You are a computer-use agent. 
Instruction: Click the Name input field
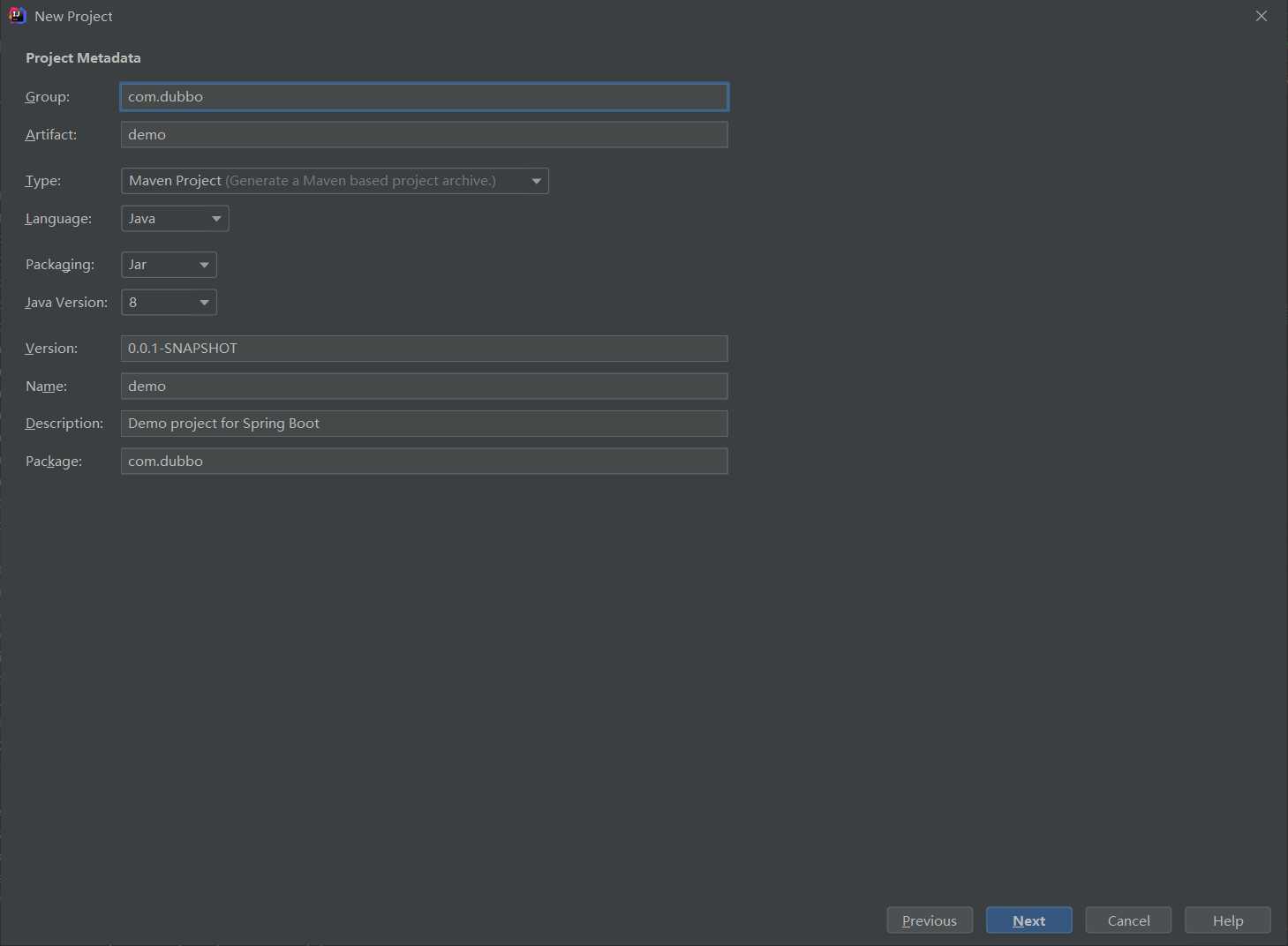click(424, 387)
